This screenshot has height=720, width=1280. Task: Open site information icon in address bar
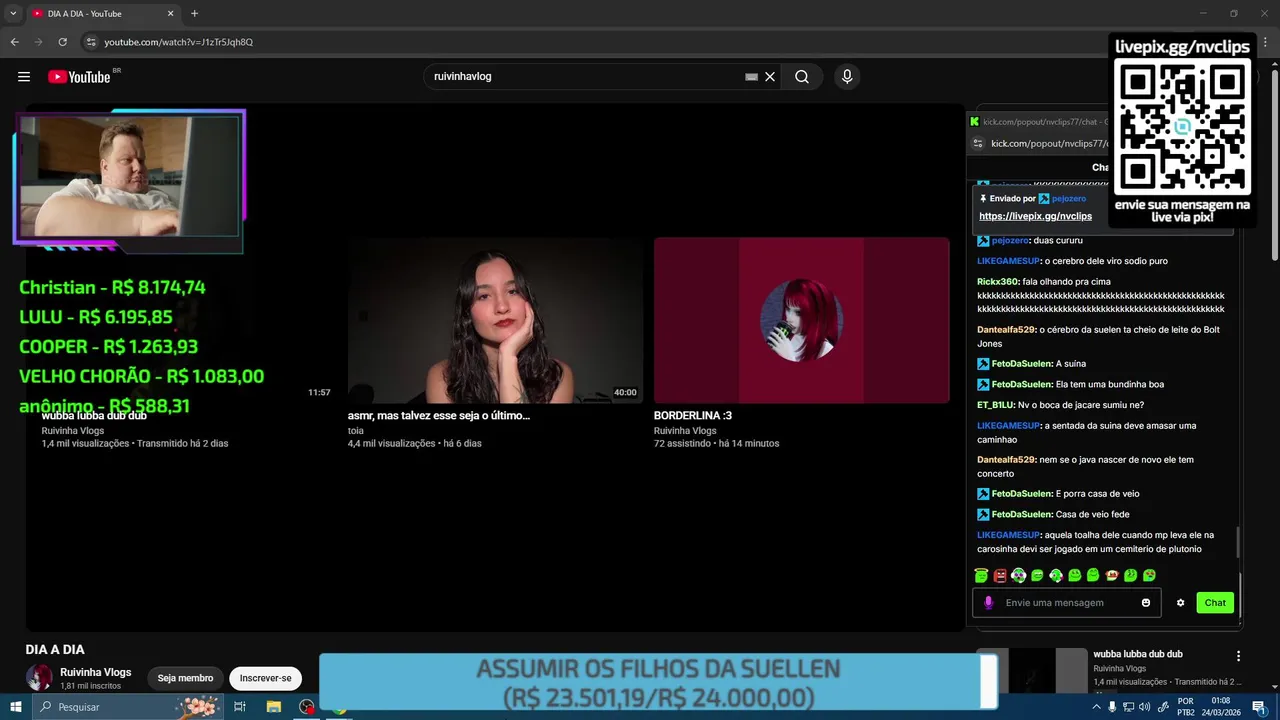[90, 42]
